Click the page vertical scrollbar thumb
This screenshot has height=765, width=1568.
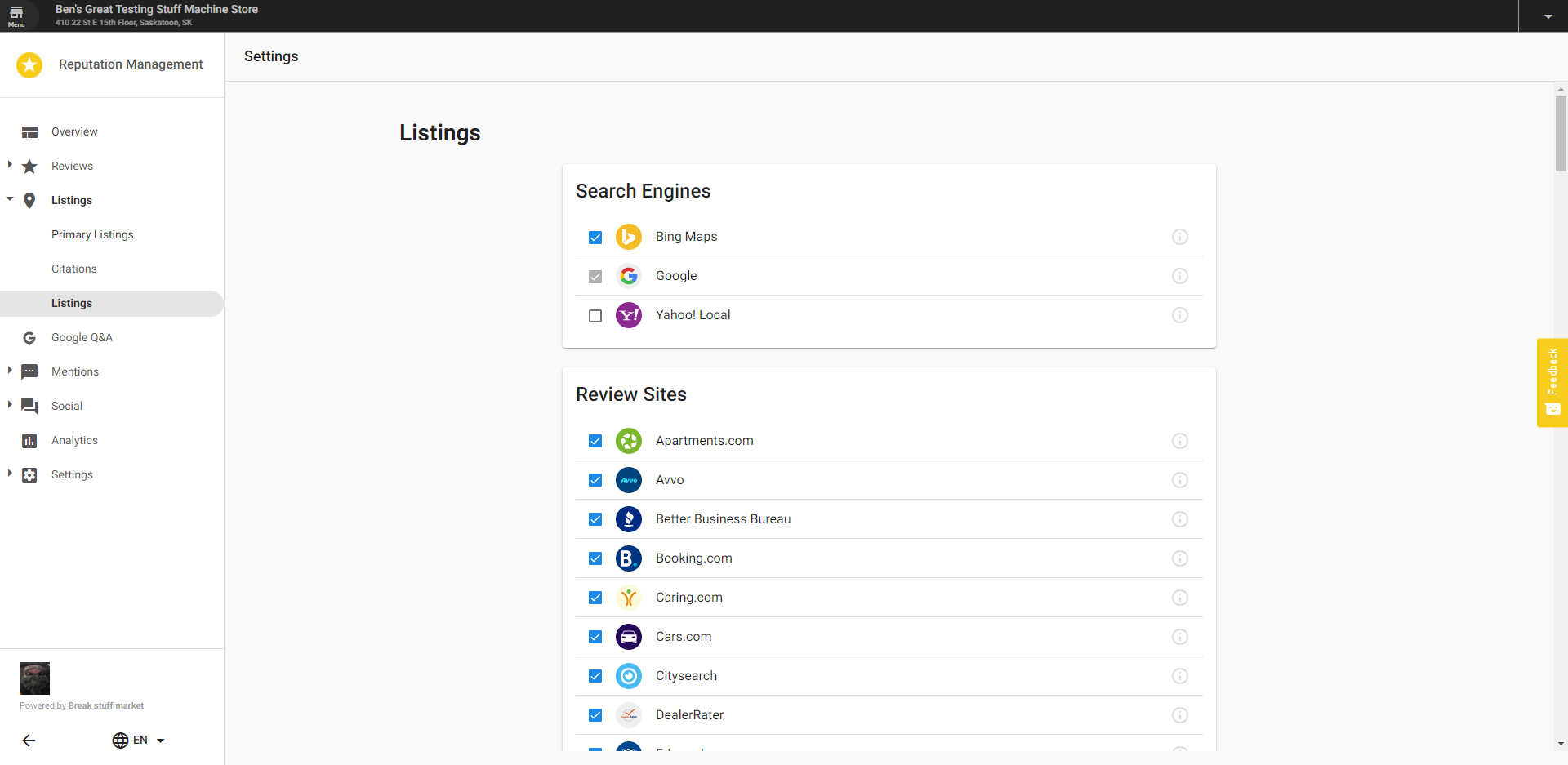[x=1561, y=133]
